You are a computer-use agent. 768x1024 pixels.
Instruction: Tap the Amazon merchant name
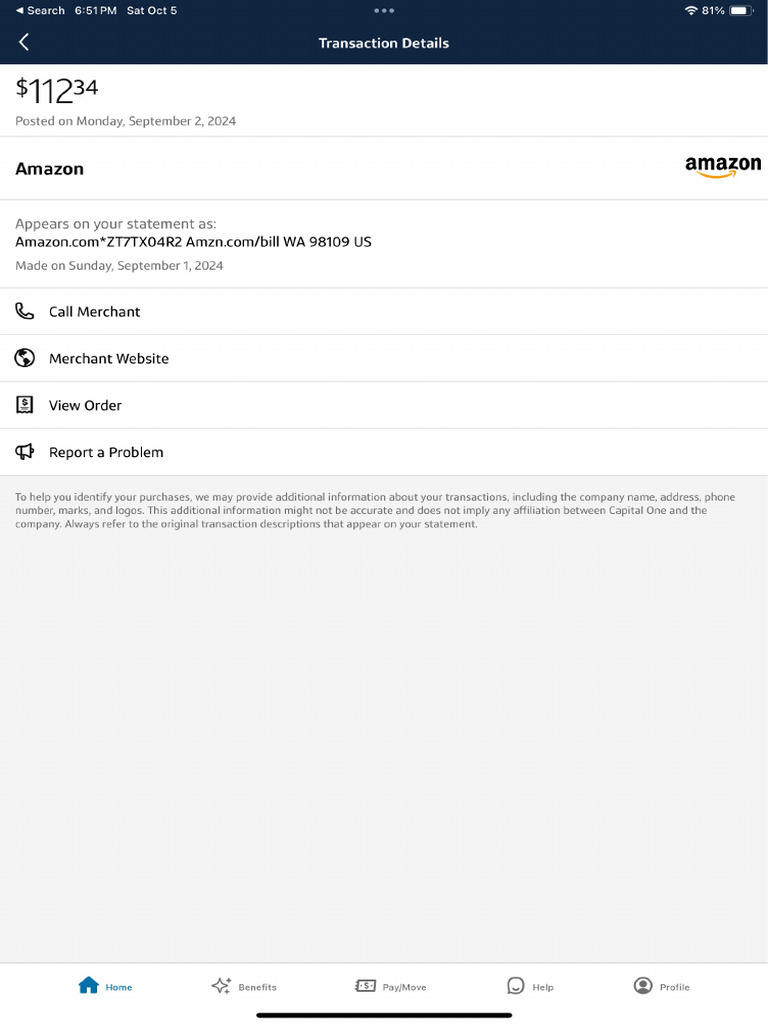(50, 169)
